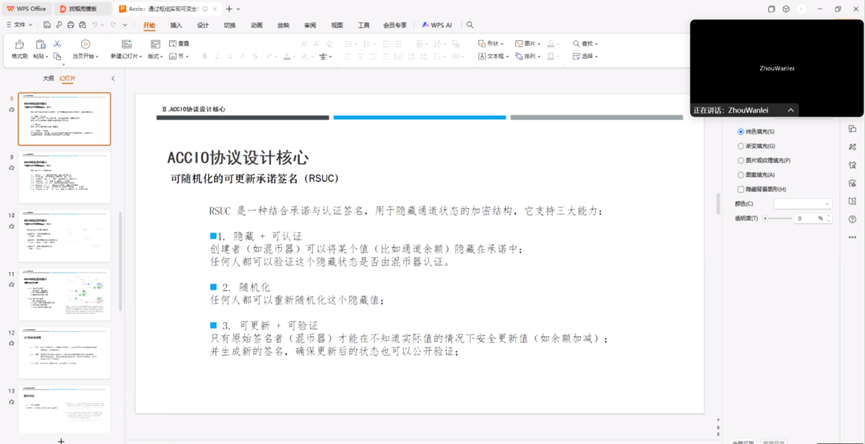This screenshot has width=865, height=444.
Task: Switch to the Insert (插入) ribbon tab
Action: pyautogui.click(x=176, y=25)
